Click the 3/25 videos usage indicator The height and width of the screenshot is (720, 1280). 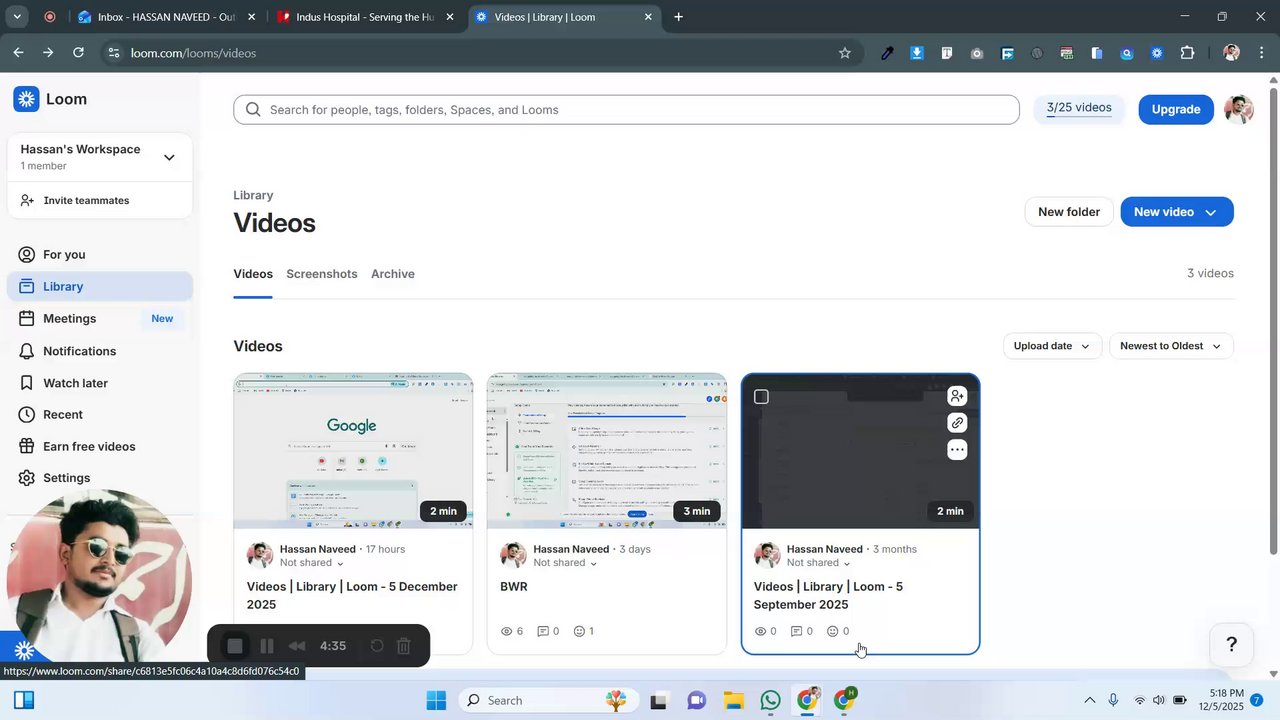[1079, 108]
